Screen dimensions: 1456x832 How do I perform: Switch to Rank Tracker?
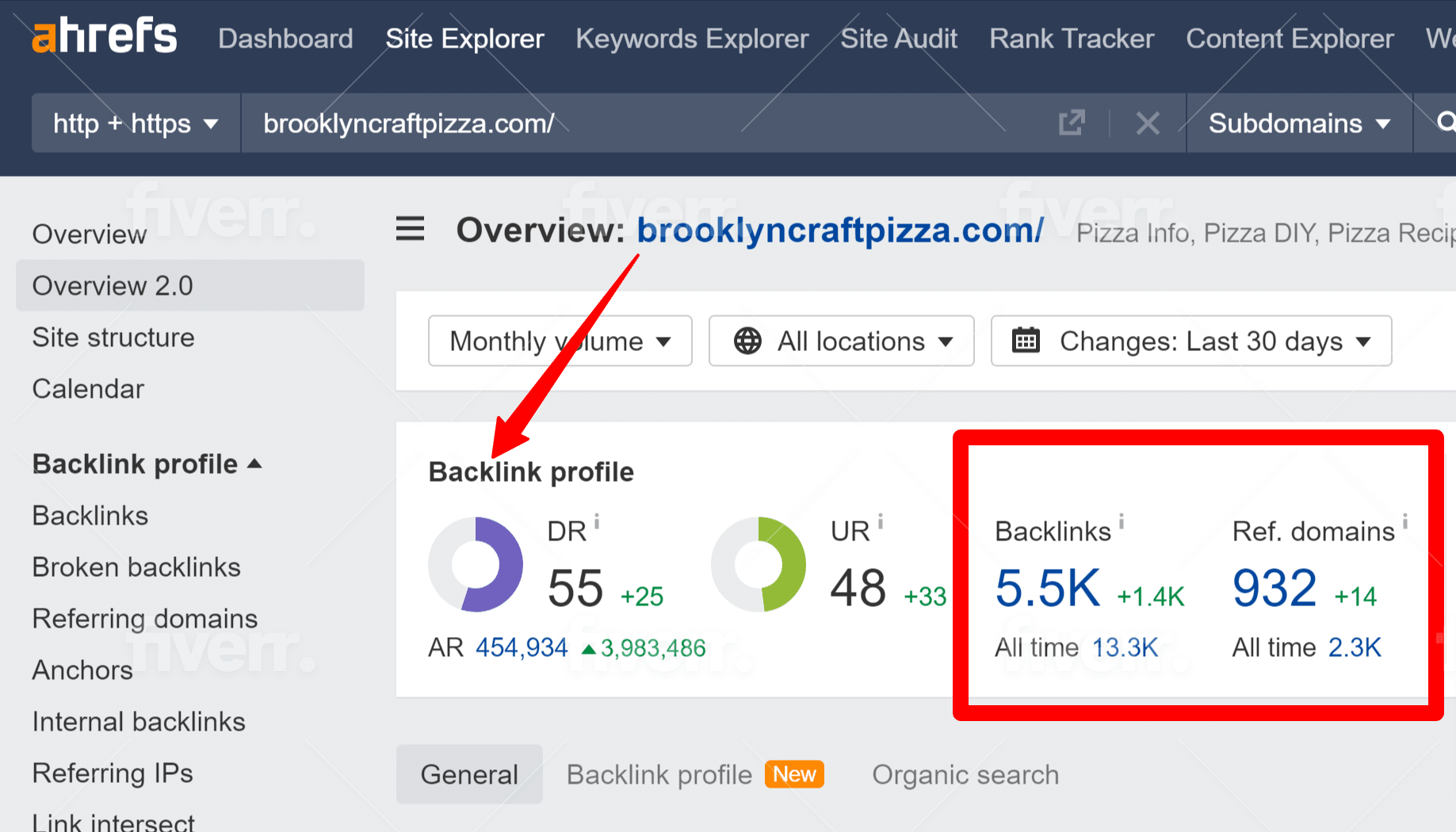pos(1072,38)
